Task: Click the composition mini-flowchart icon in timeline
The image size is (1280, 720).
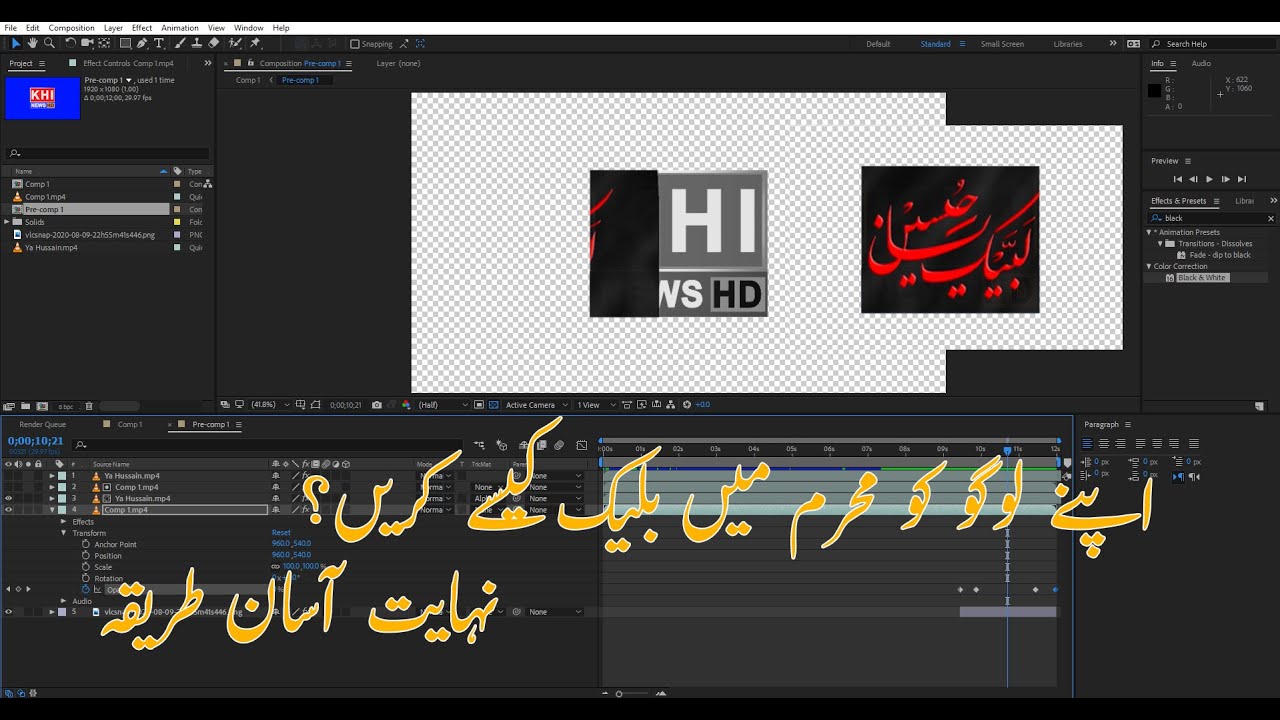Action: pyautogui.click(x=481, y=445)
